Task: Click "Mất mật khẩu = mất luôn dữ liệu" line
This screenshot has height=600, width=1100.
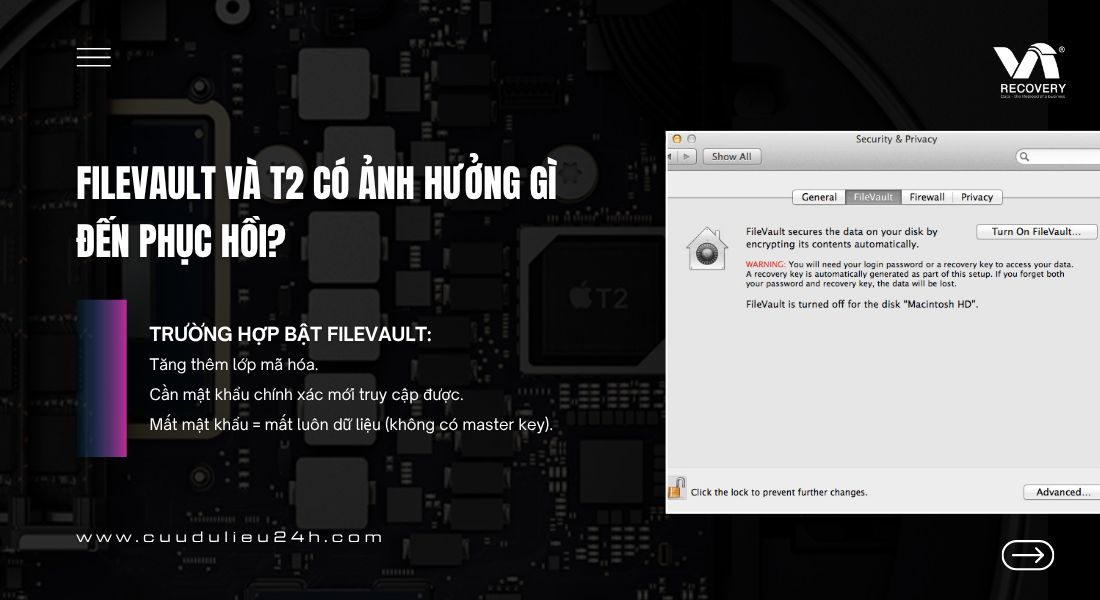Action: coord(351,425)
